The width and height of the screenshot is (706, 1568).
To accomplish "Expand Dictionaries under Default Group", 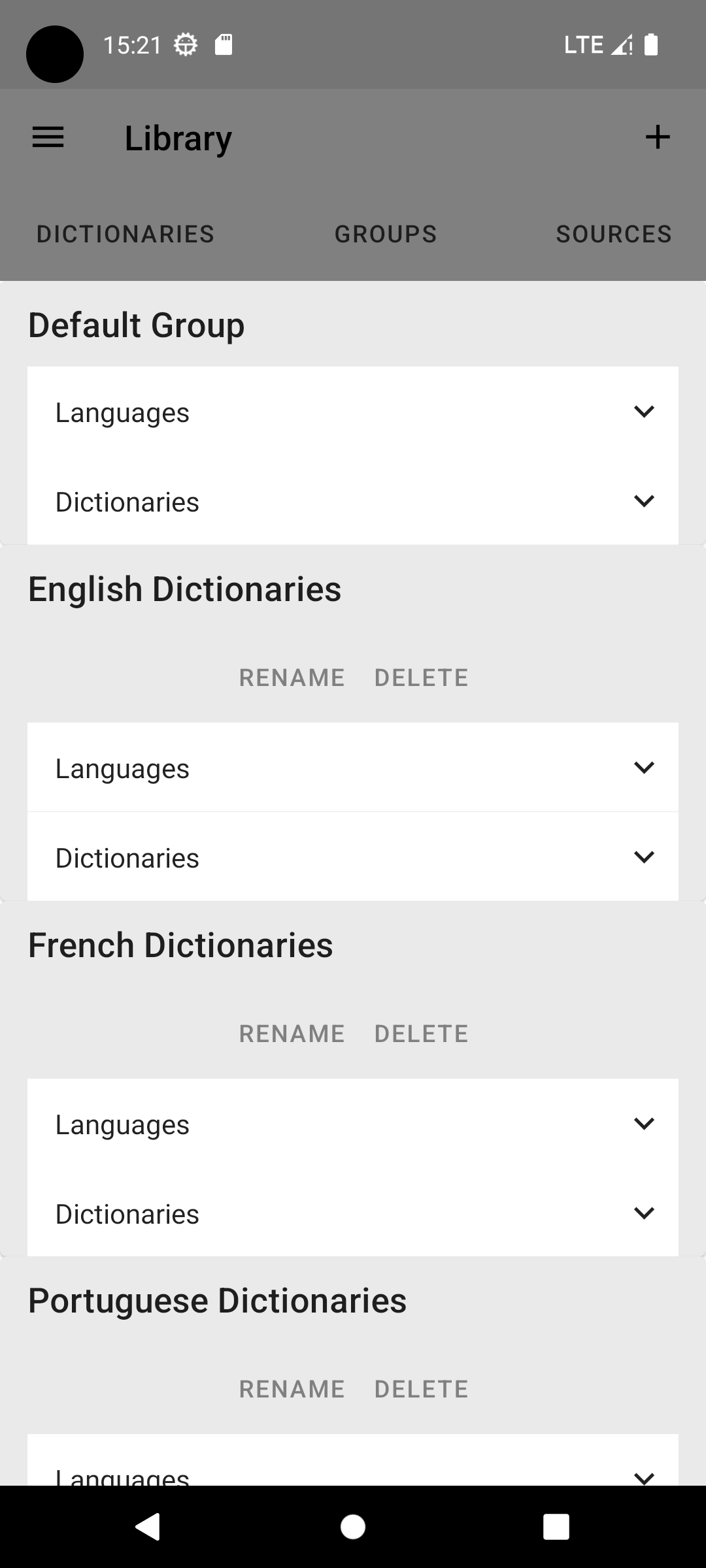I will coord(353,502).
